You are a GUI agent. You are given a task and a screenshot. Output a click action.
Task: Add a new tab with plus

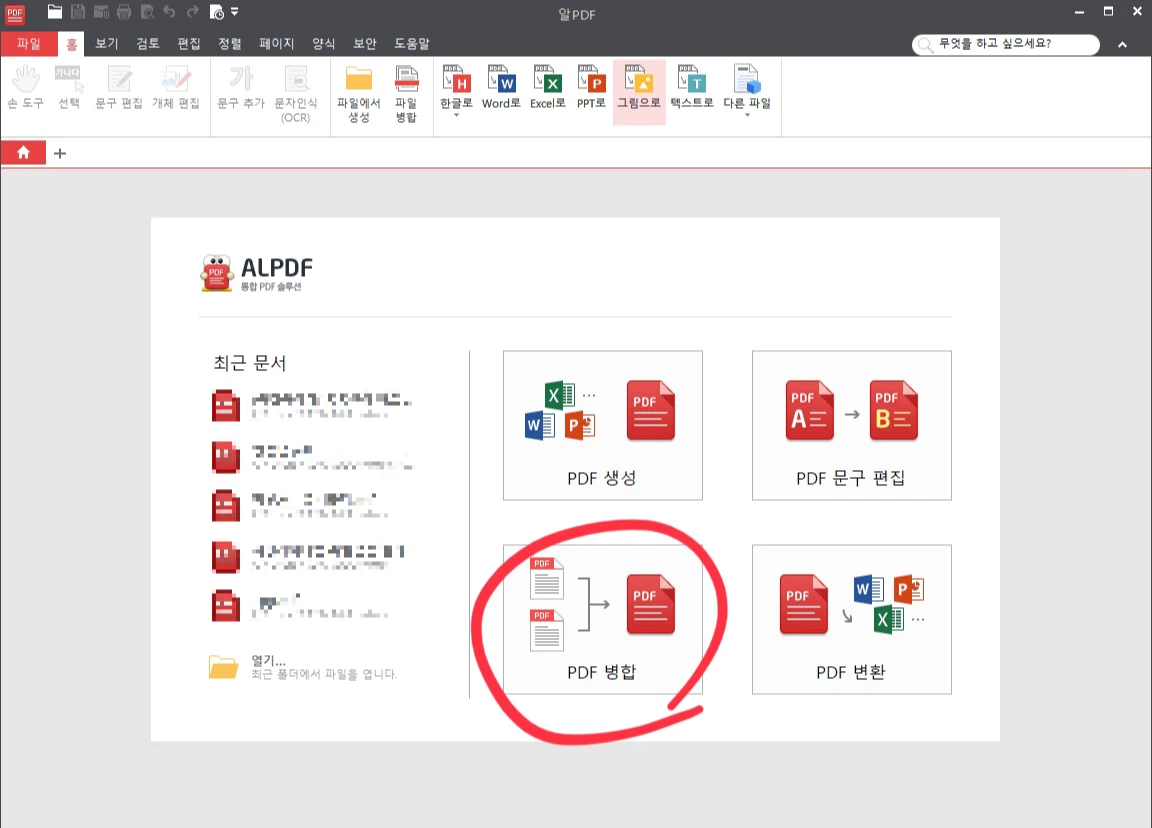[x=60, y=153]
